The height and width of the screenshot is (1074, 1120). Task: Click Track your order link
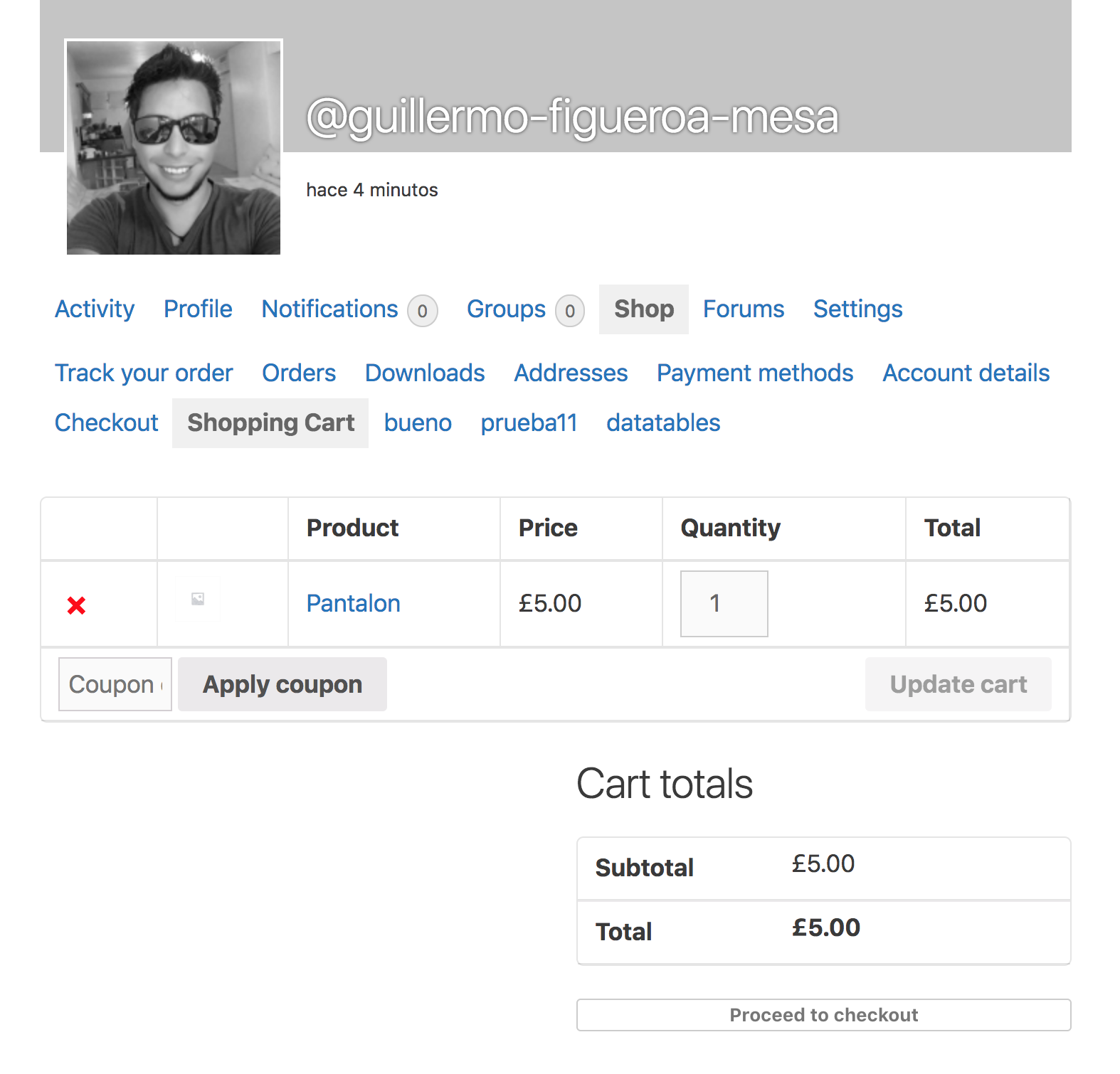(x=144, y=373)
